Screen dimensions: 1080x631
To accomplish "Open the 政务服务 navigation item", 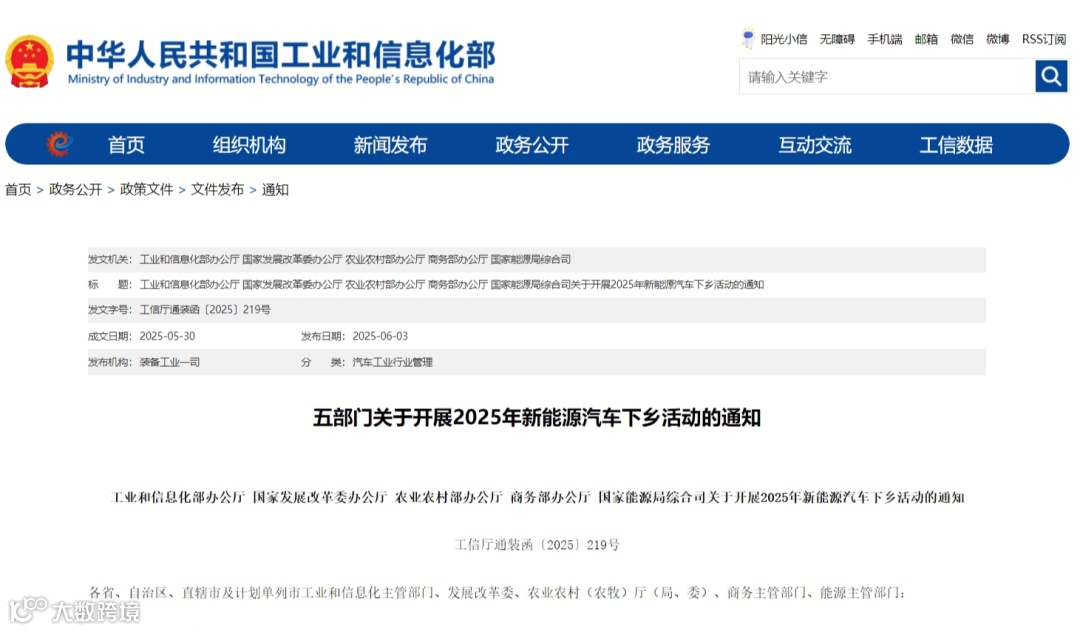I will click(673, 145).
